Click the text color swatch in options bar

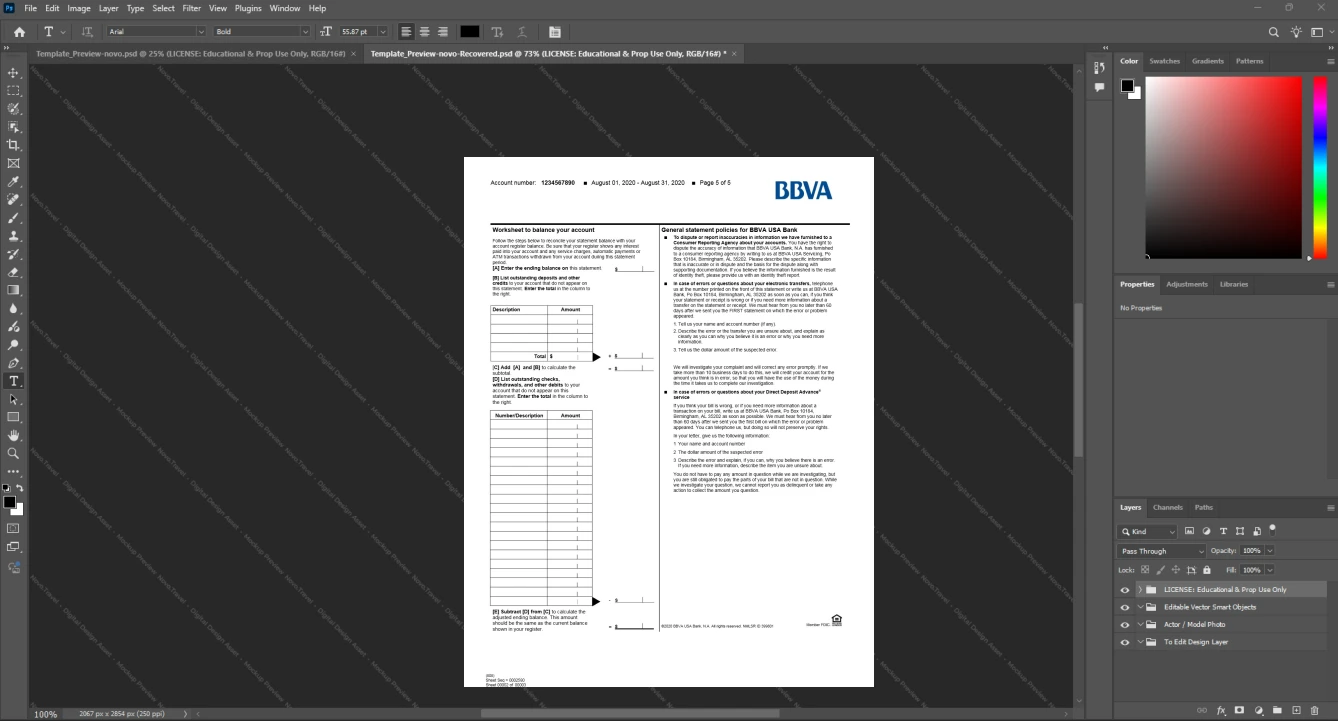pos(469,32)
